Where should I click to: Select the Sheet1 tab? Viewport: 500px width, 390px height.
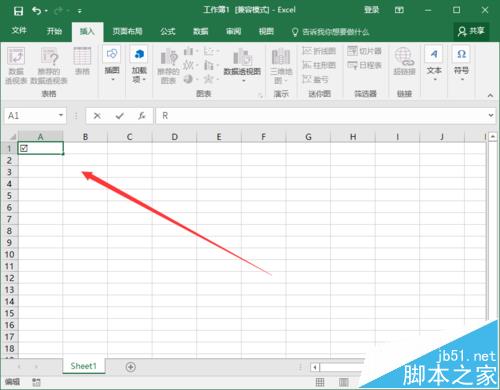tap(84, 366)
